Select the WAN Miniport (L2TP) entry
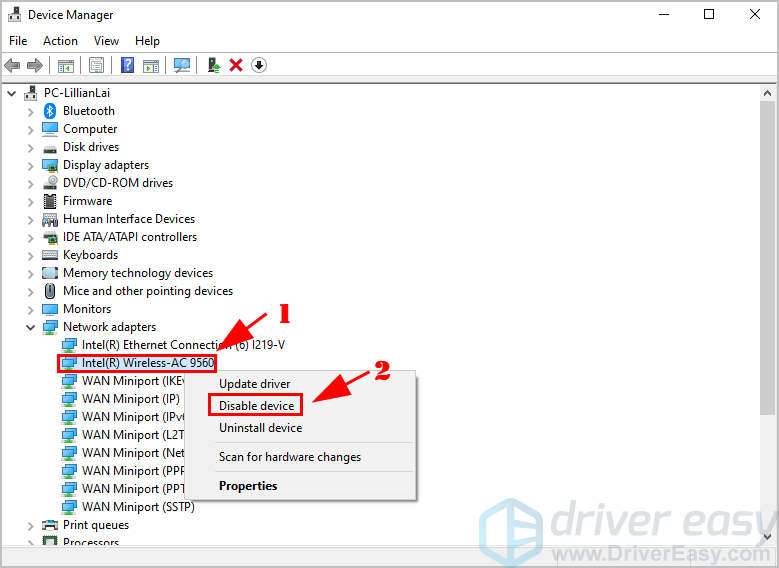 pyautogui.click(x=133, y=435)
